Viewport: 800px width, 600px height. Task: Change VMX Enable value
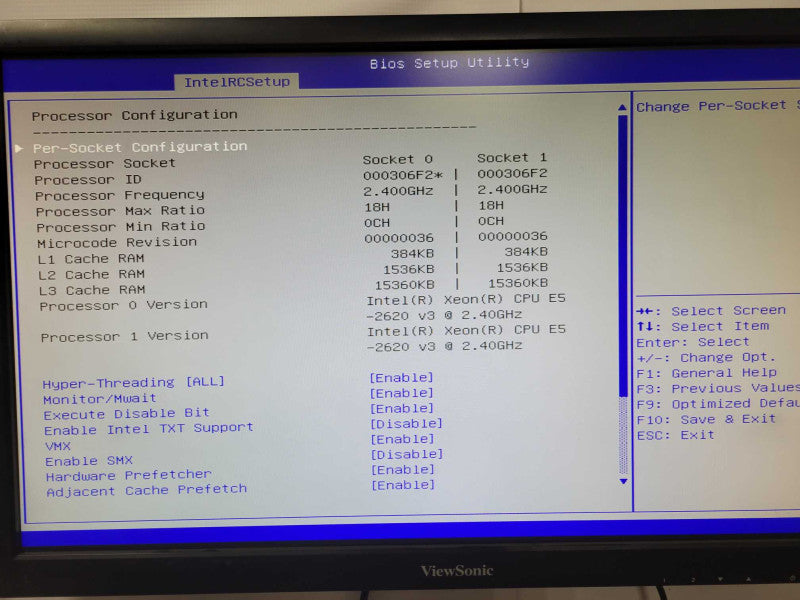(403, 439)
